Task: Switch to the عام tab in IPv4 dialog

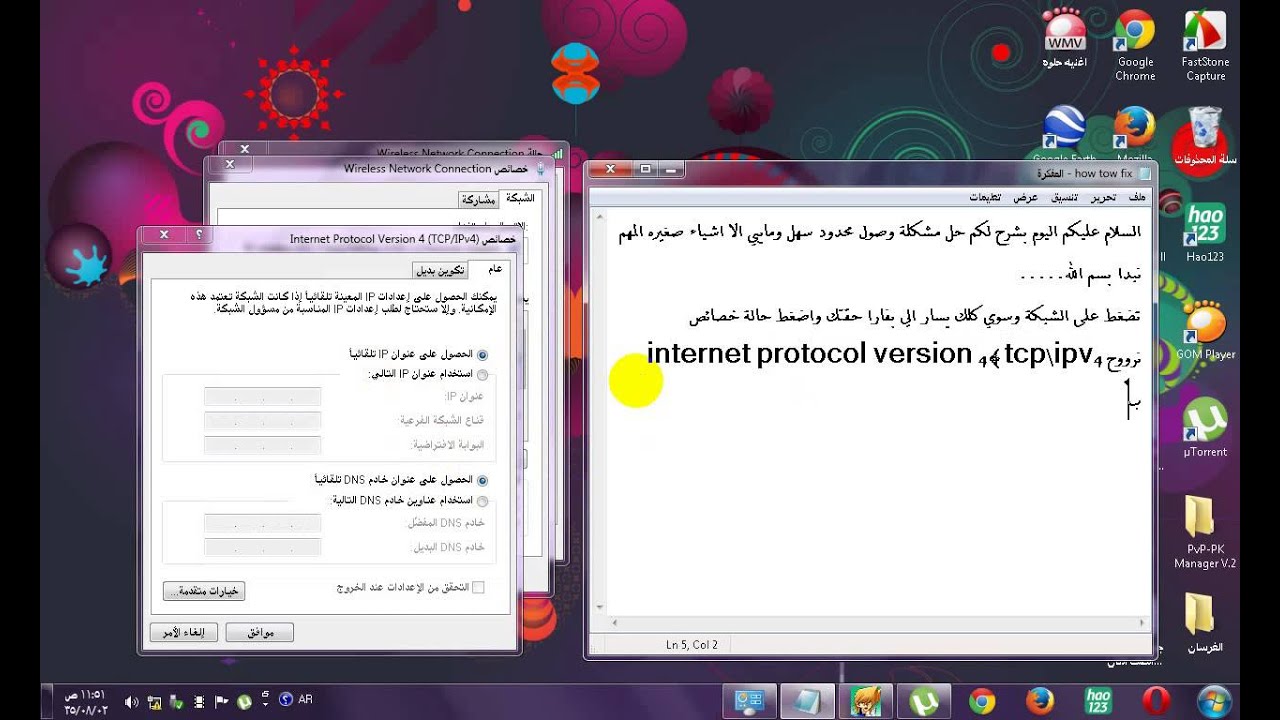Action: pos(494,269)
